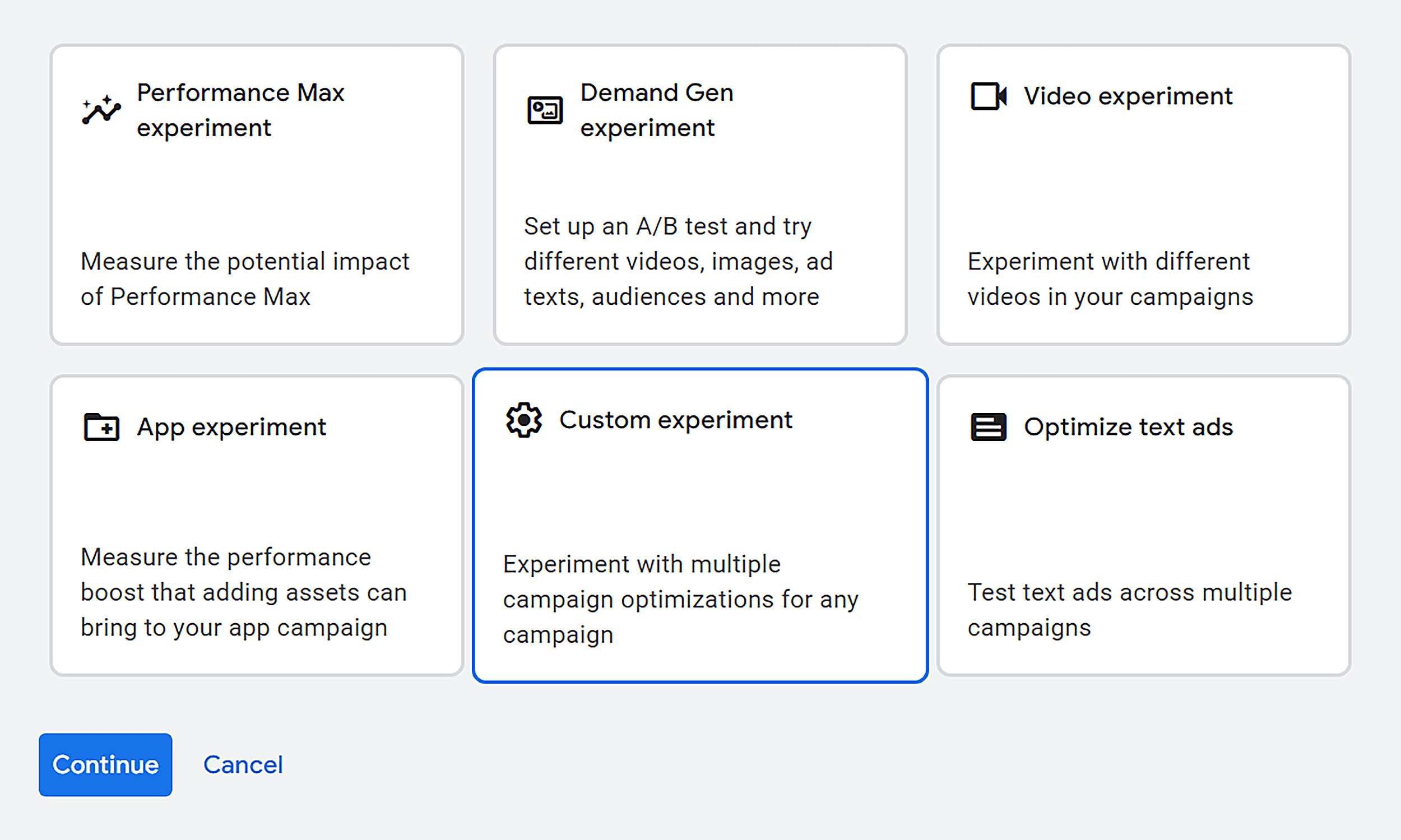Select the Video experiment card

pyautogui.click(x=1143, y=194)
